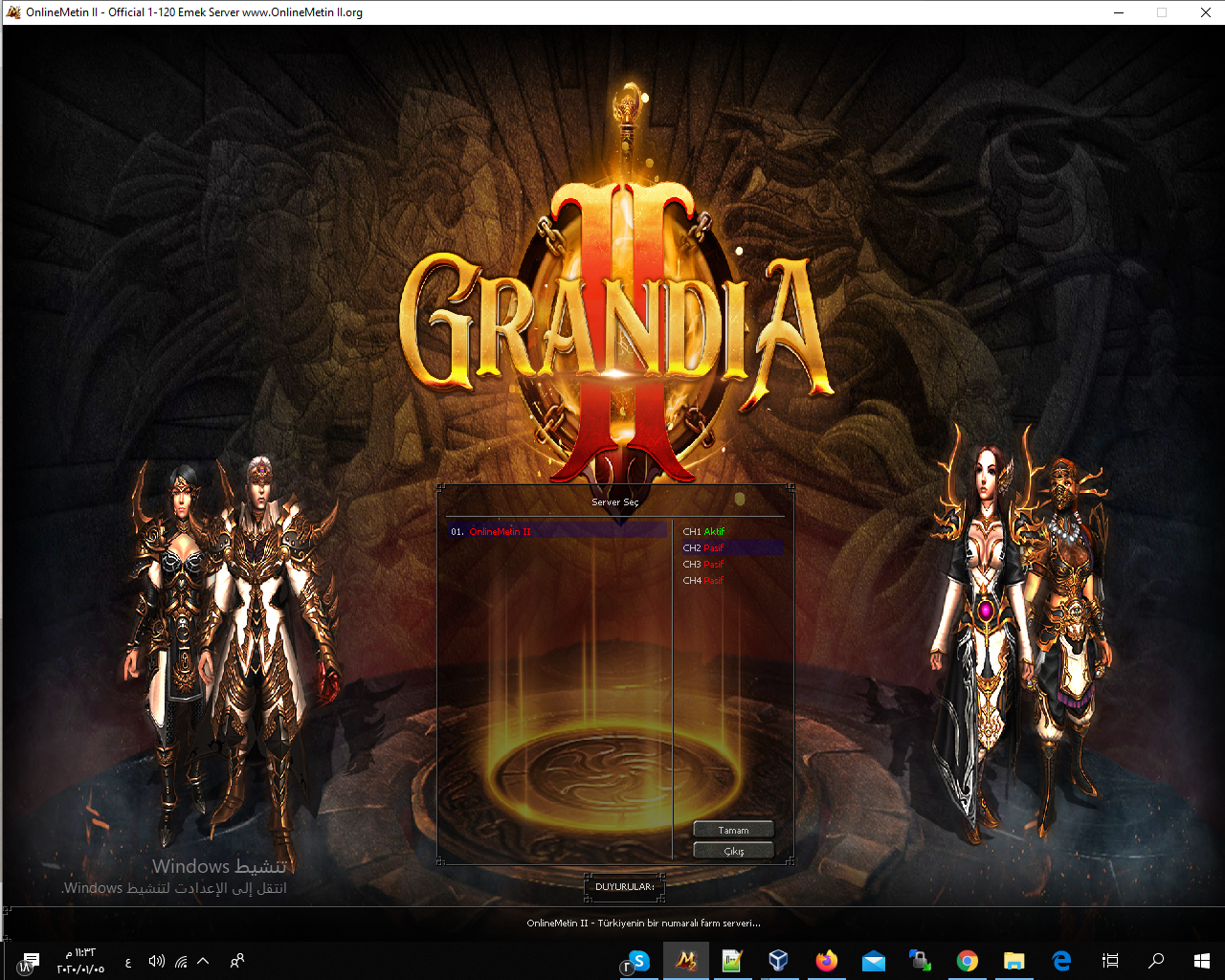Open Google Chrome from the taskbar
The image size is (1225, 980).
(x=967, y=961)
